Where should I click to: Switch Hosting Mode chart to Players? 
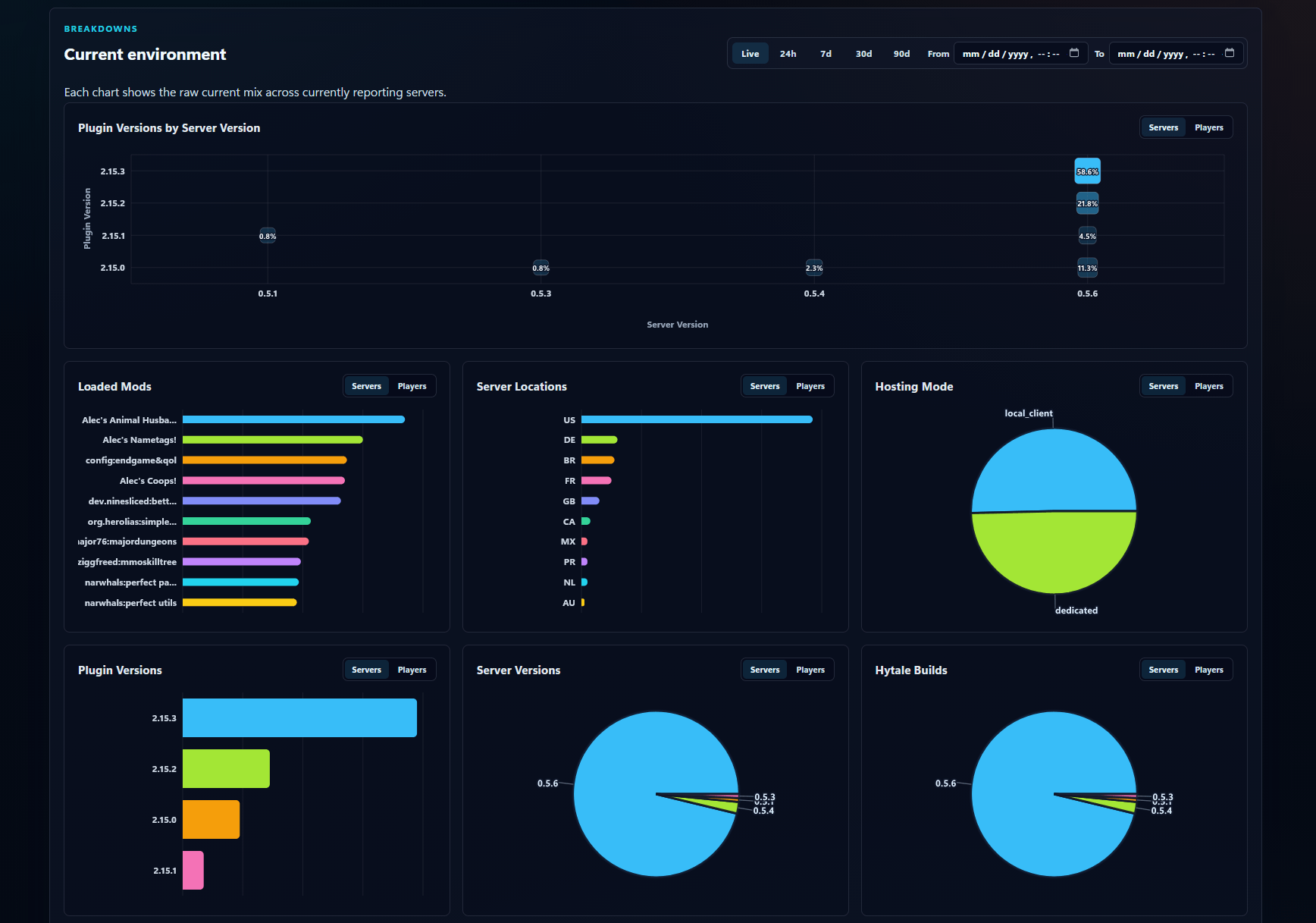point(1208,386)
